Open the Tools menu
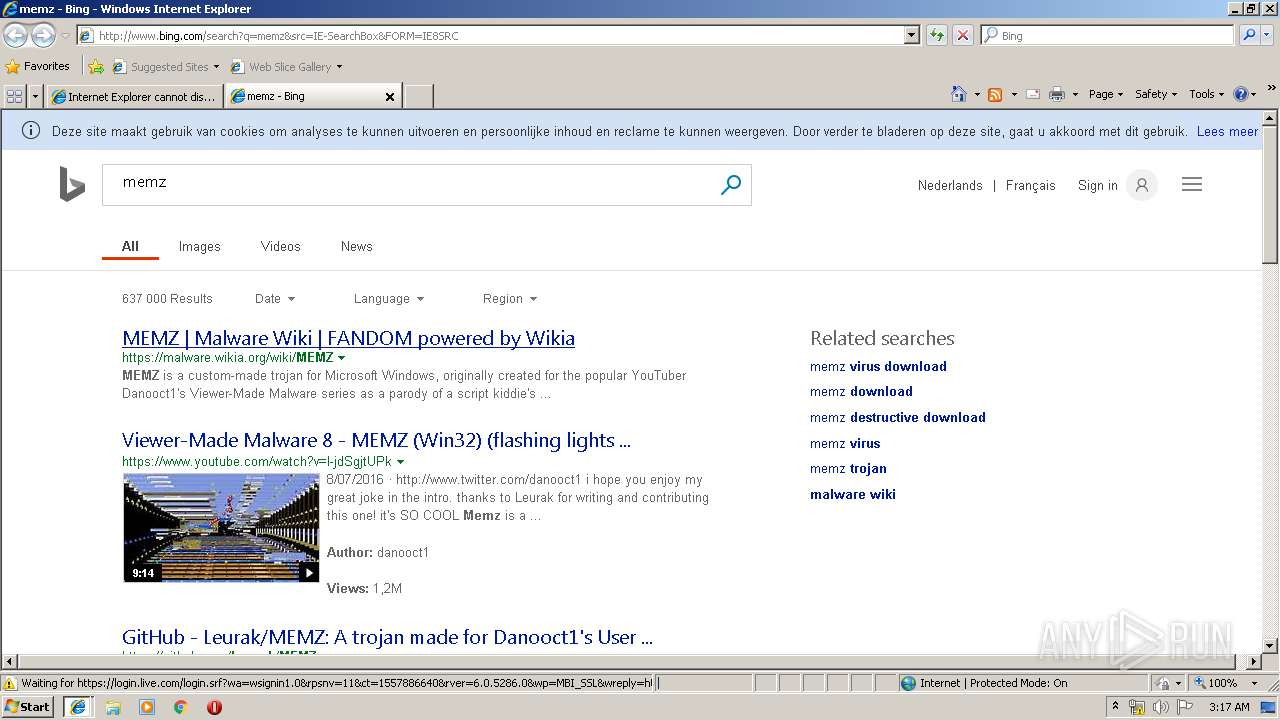The image size is (1280, 720). click(1206, 94)
